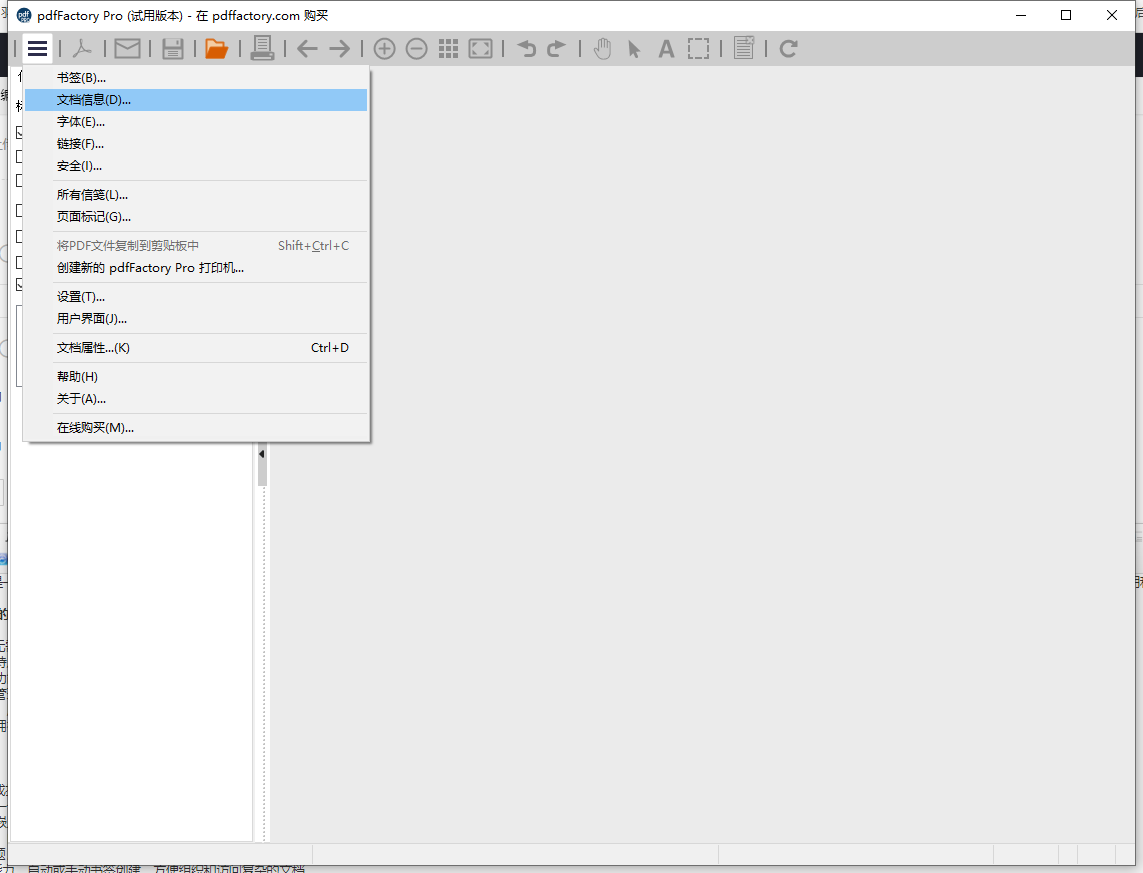
Task: Show page thumbnails grid view
Action: [448, 48]
